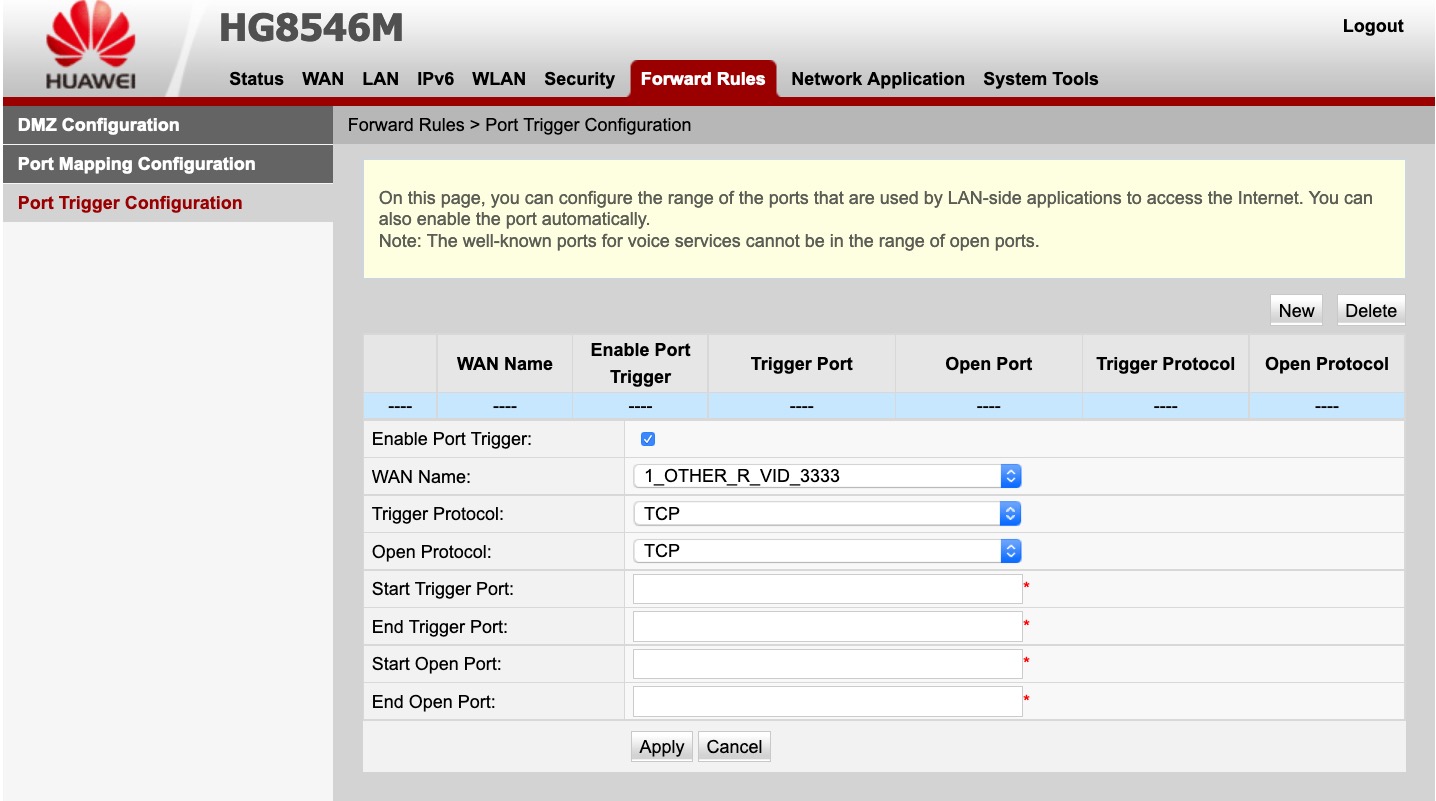1436x801 pixels.
Task: Select the Forward Rules tab
Action: click(703, 79)
